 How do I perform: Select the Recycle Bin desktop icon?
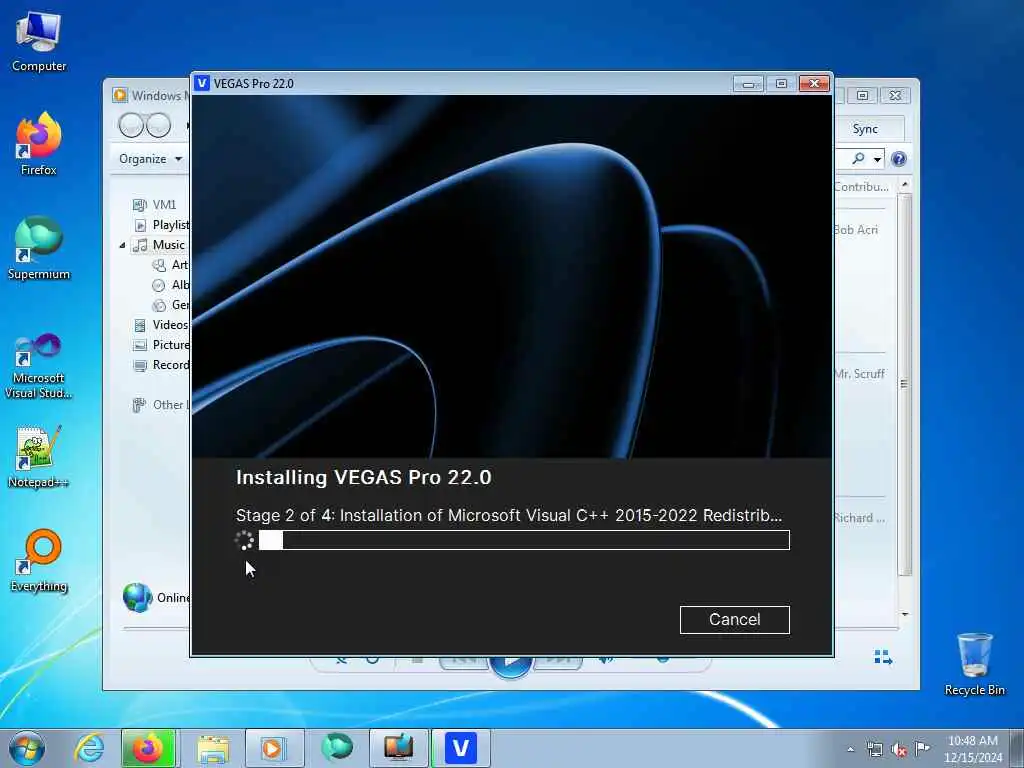click(974, 664)
